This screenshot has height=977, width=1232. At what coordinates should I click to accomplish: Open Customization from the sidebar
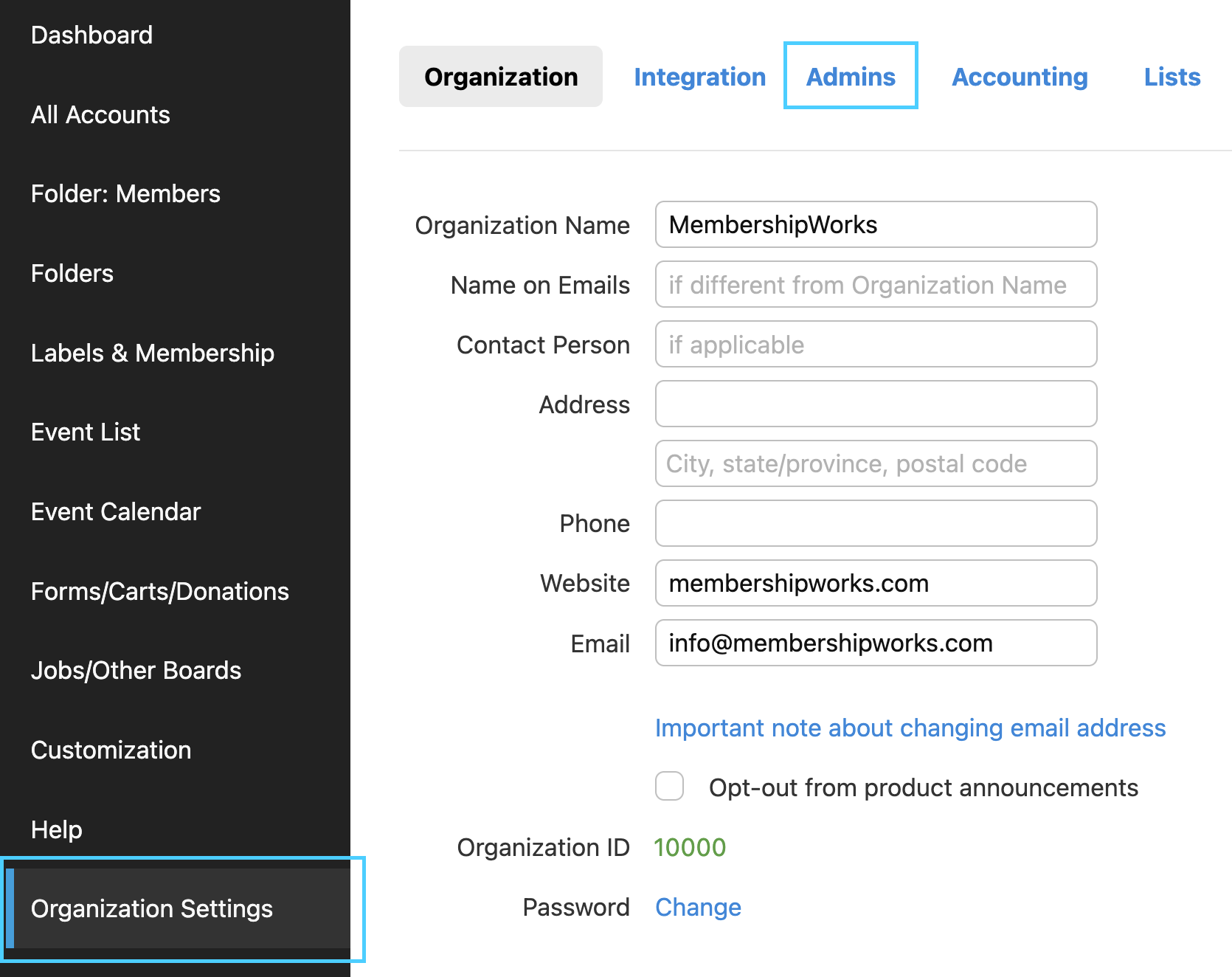(111, 750)
